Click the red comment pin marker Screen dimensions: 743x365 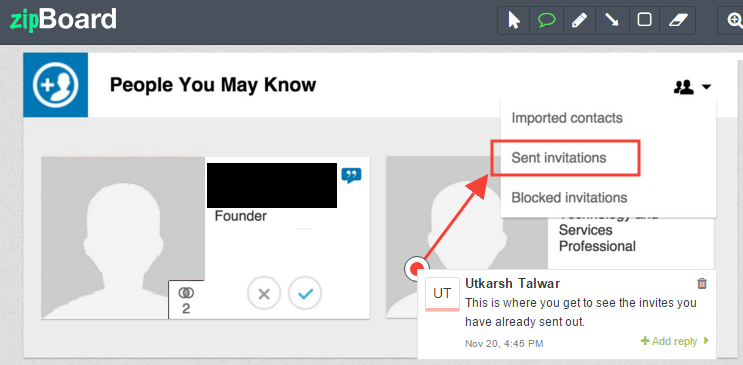(417, 269)
